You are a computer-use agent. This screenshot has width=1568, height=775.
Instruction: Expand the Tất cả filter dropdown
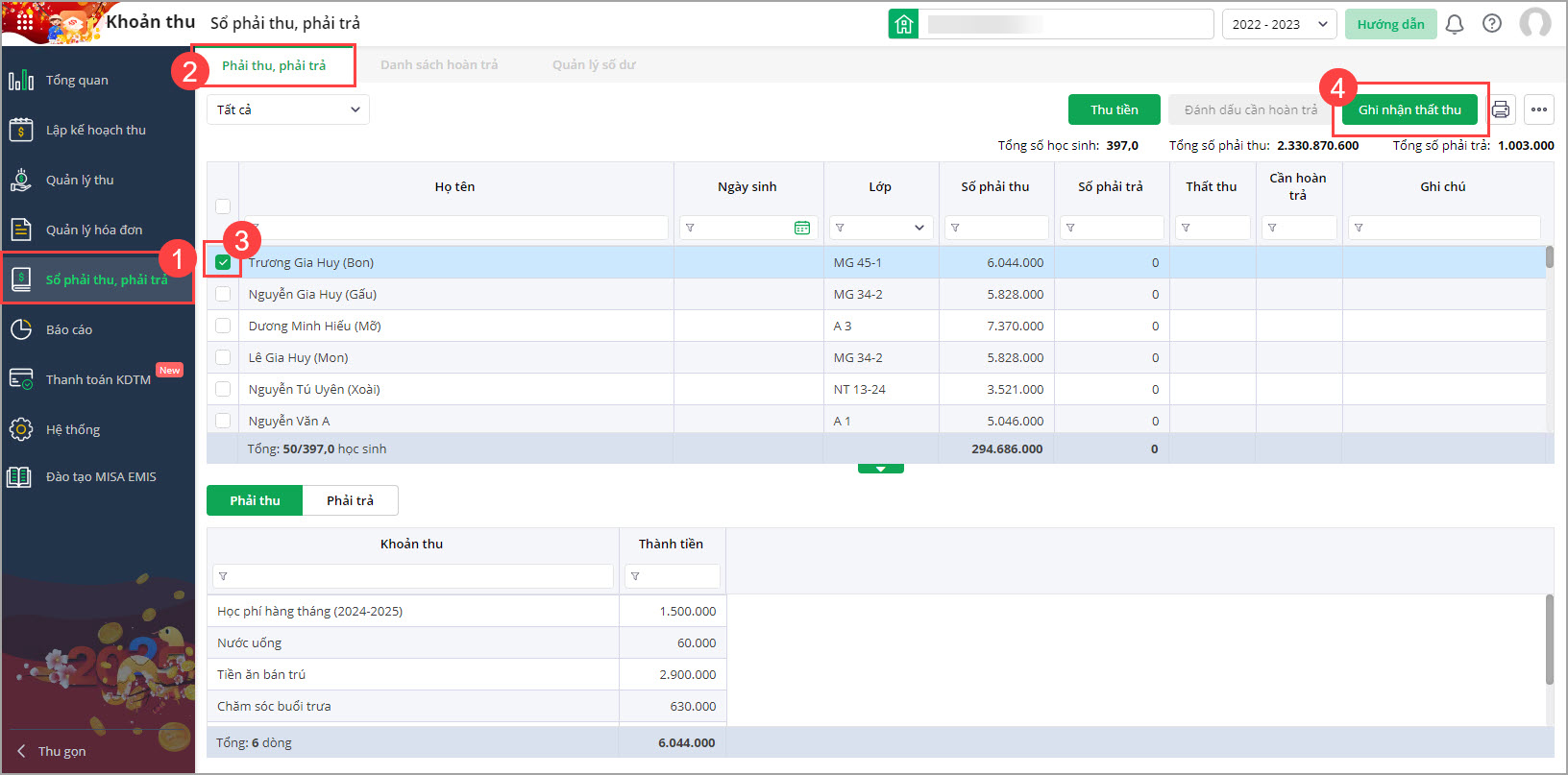pos(288,109)
